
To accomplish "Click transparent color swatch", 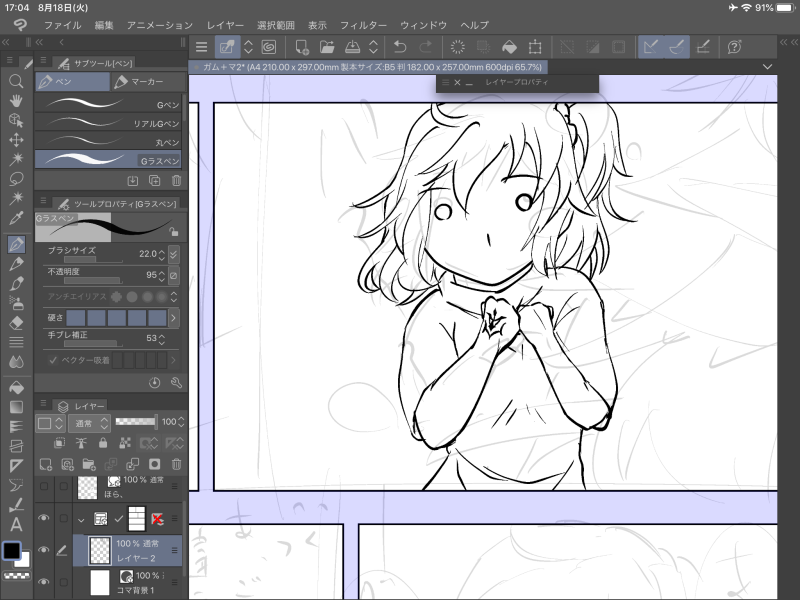I will pos(16,576).
